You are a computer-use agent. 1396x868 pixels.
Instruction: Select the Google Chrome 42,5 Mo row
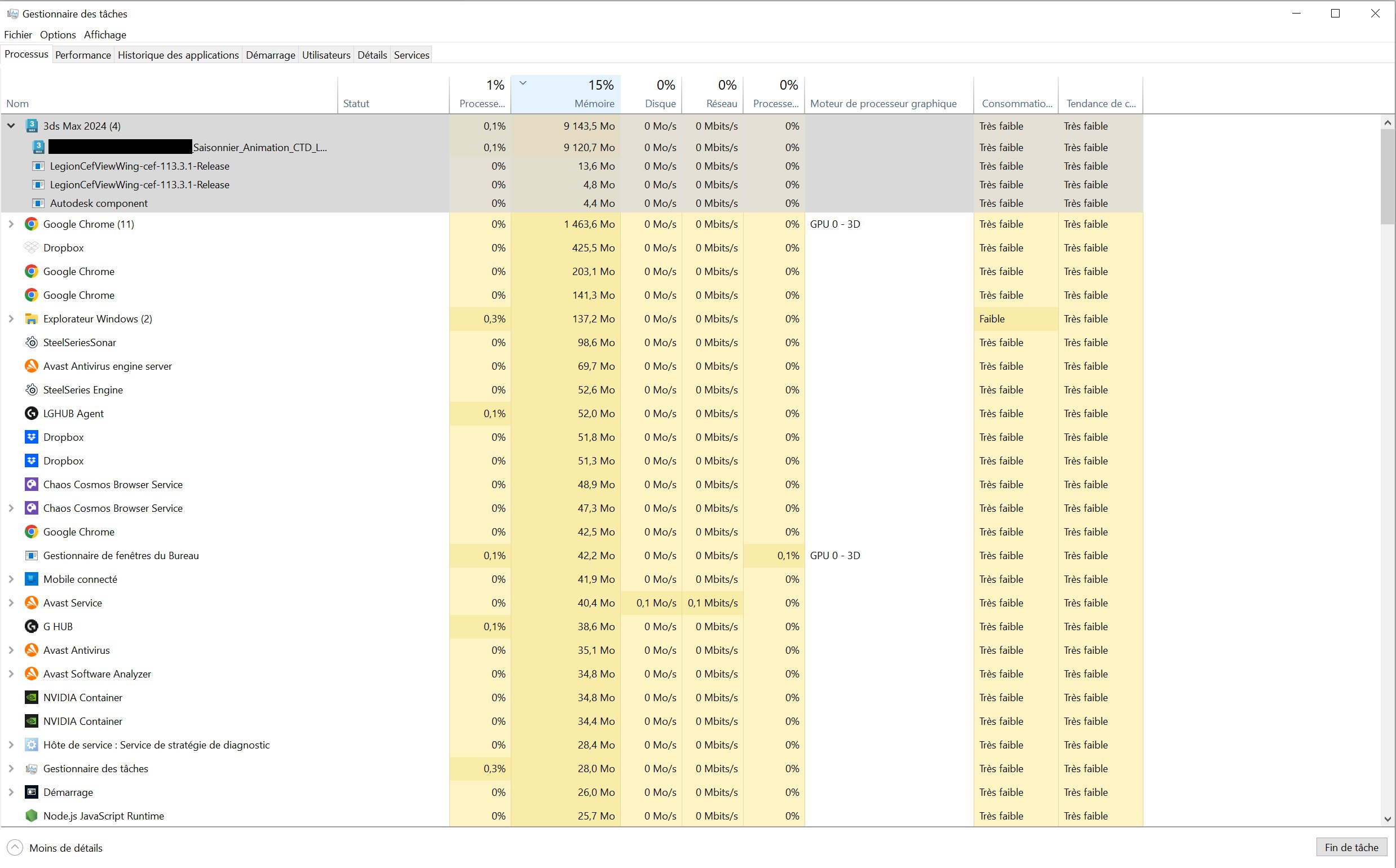coord(571,532)
